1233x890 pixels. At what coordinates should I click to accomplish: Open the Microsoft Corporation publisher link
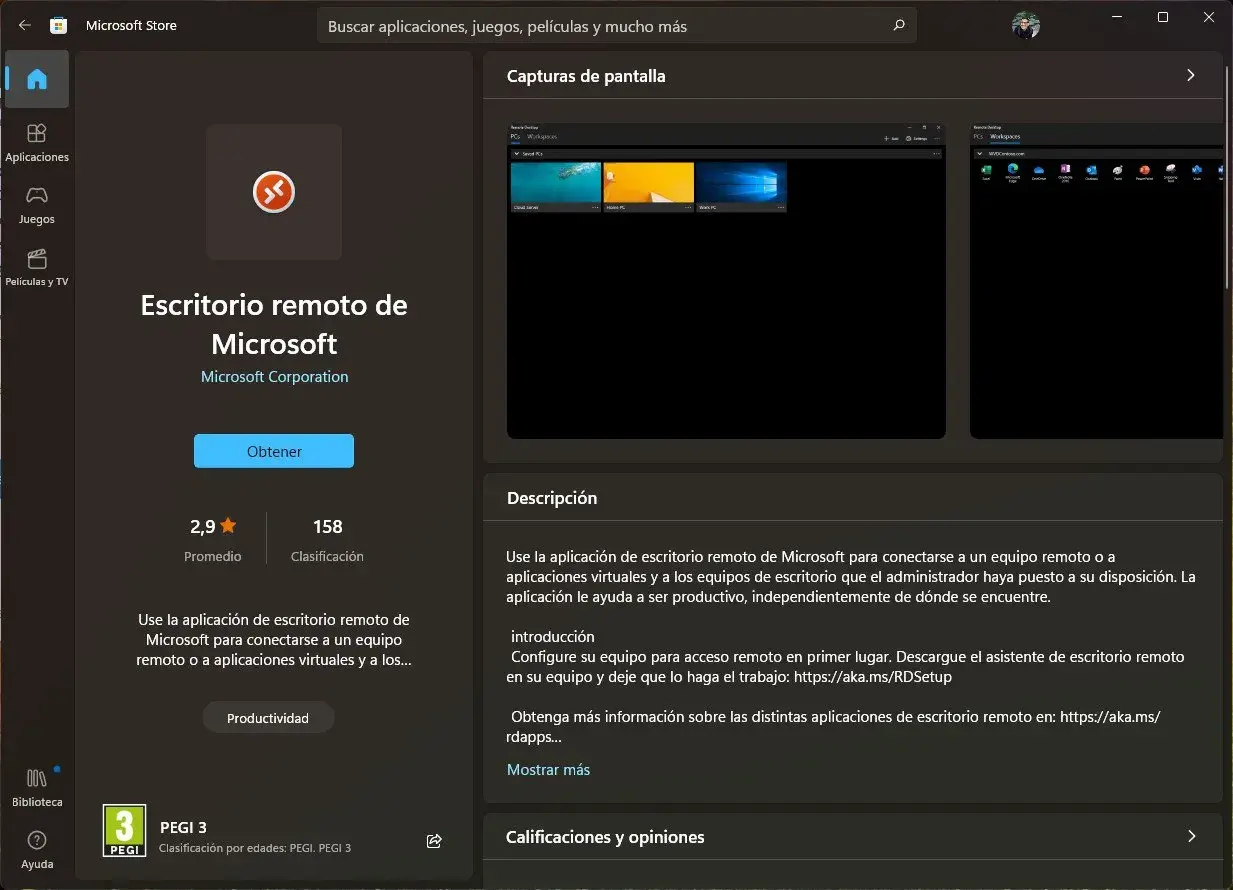[x=274, y=377]
